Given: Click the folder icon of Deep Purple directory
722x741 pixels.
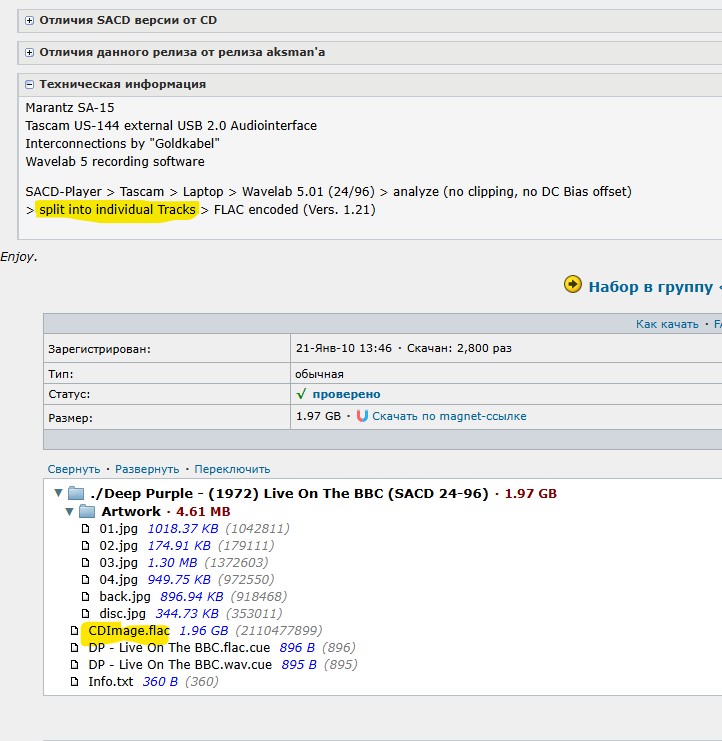Looking at the screenshot, I should [76, 493].
